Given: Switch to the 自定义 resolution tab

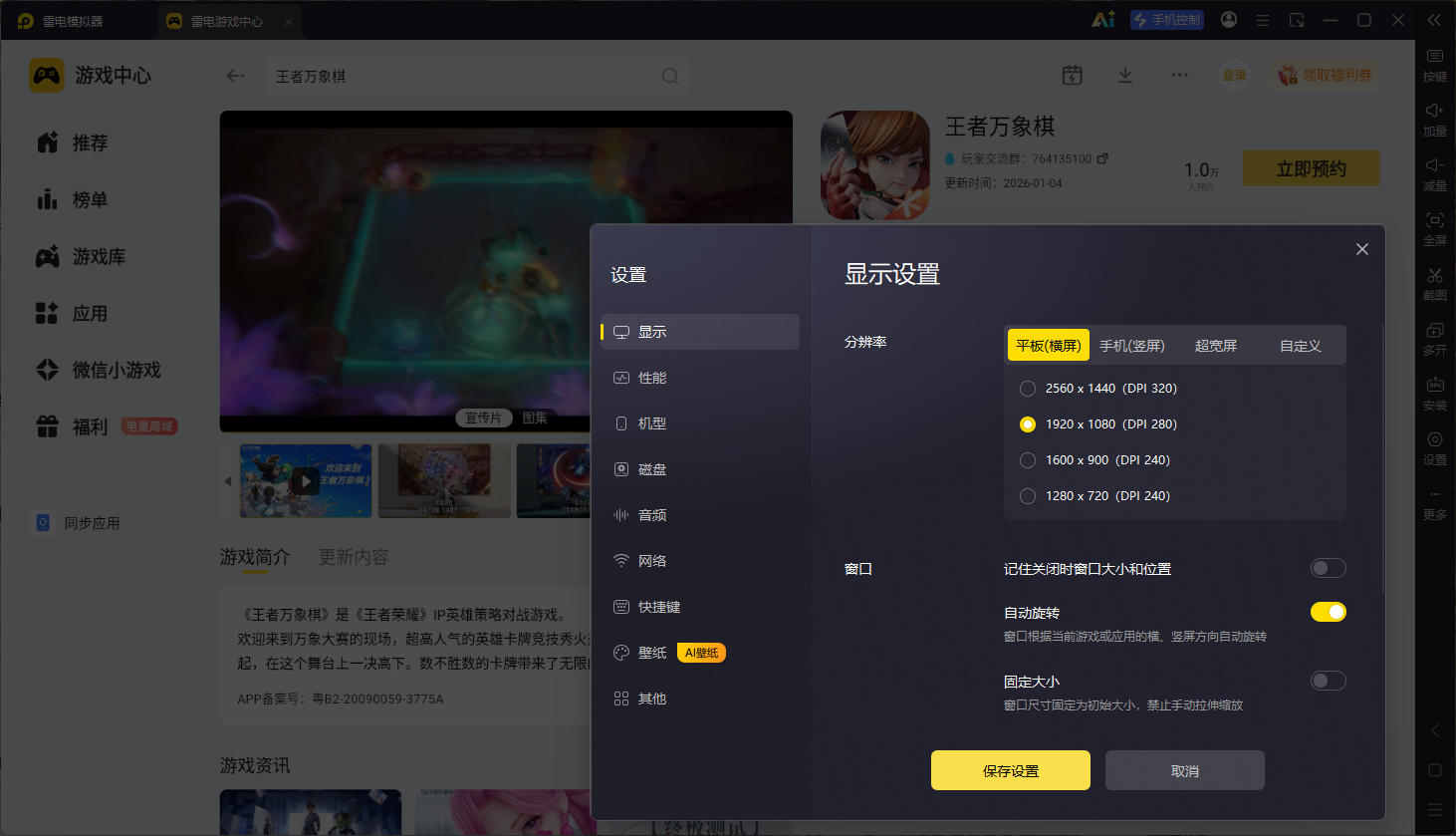Looking at the screenshot, I should tap(1301, 346).
